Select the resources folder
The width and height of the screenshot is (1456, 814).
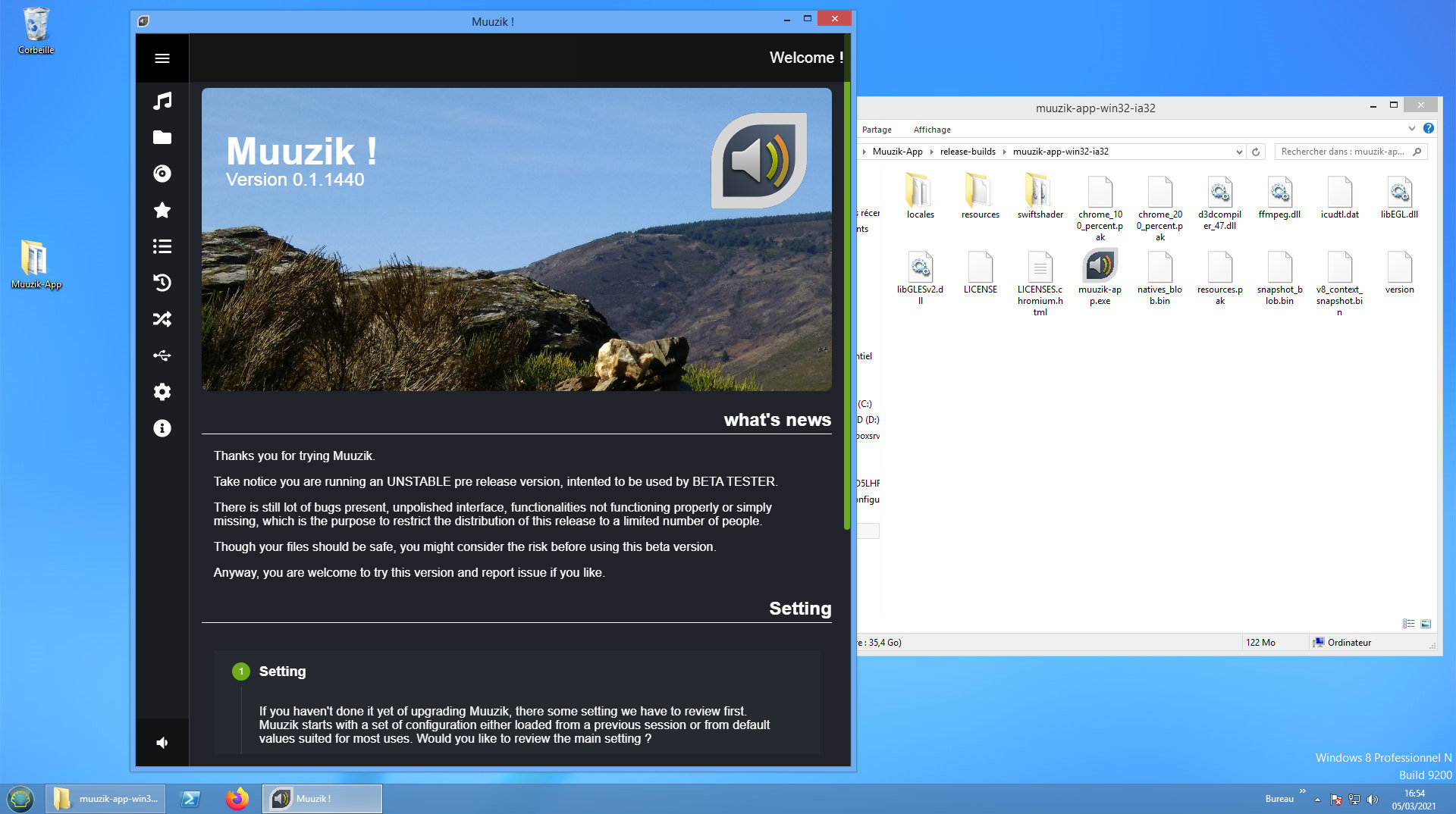980,196
